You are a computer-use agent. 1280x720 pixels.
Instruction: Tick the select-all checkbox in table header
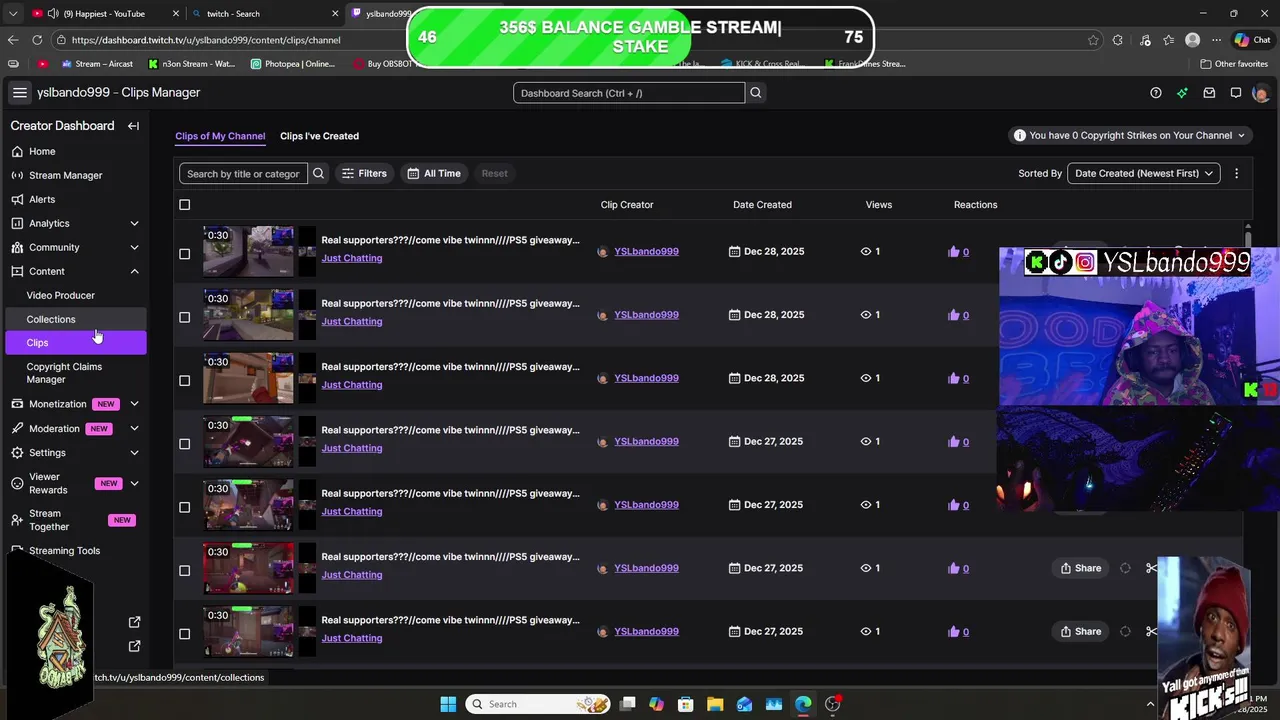(x=184, y=205)
